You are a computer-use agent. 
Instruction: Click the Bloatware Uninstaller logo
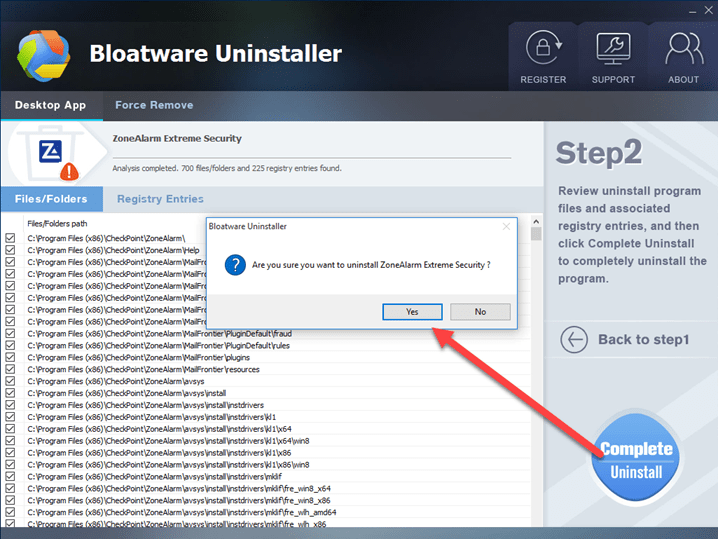tap(44, 56)
